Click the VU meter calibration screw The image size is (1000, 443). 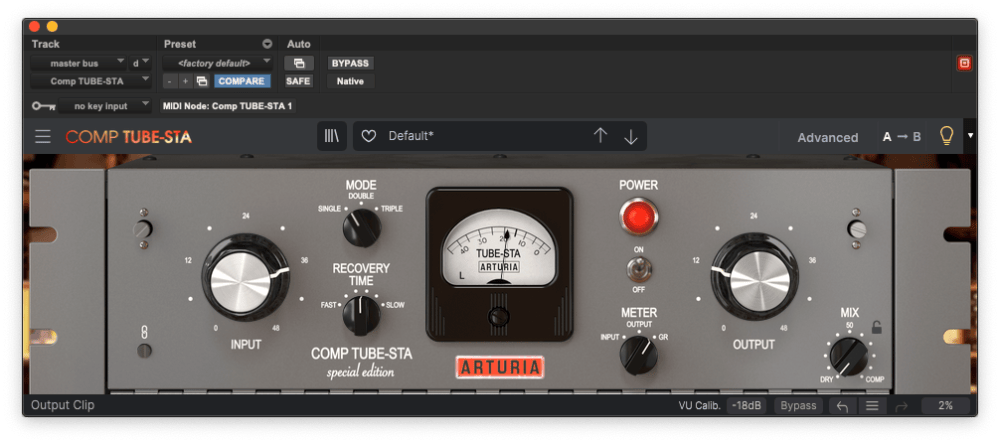499,316
